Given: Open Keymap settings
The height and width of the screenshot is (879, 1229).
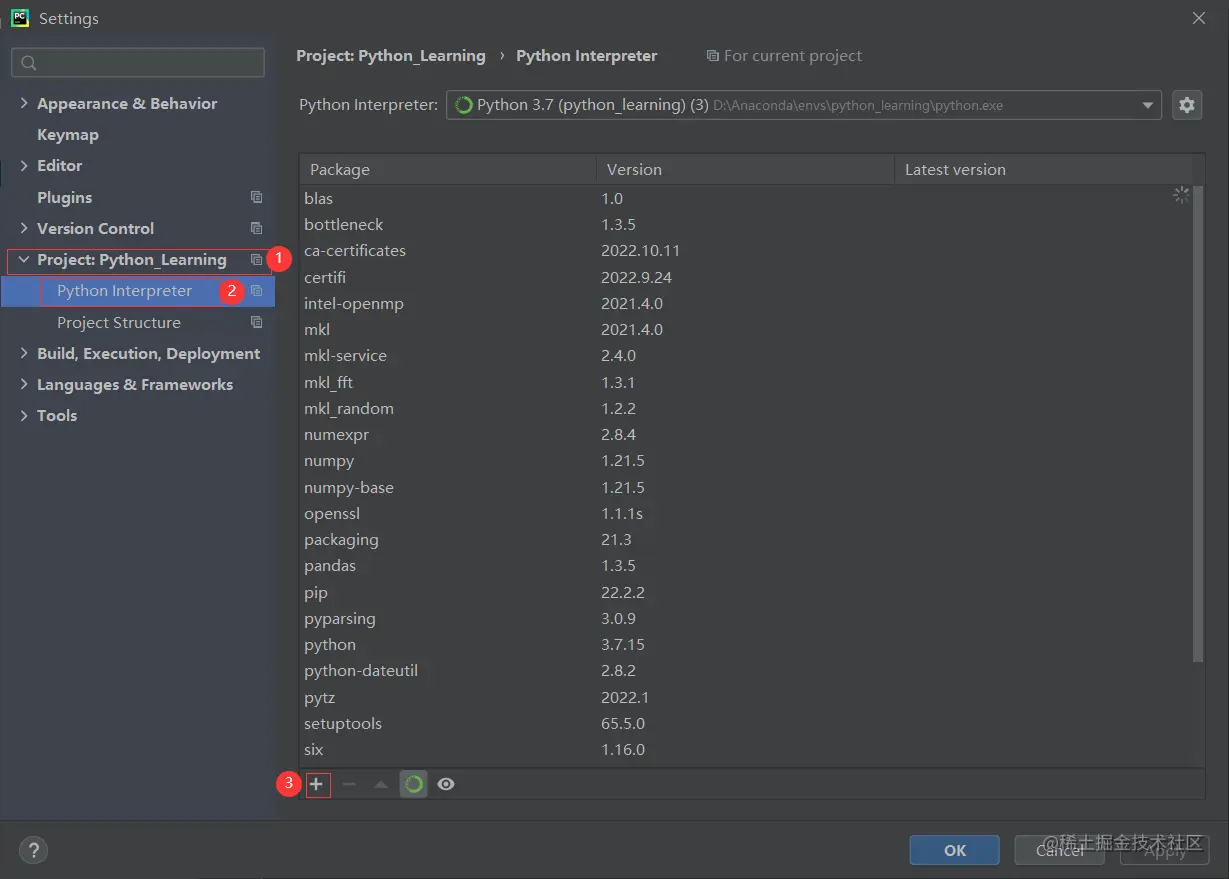Looking at the screenshot, I should click(x=68, y=134).
